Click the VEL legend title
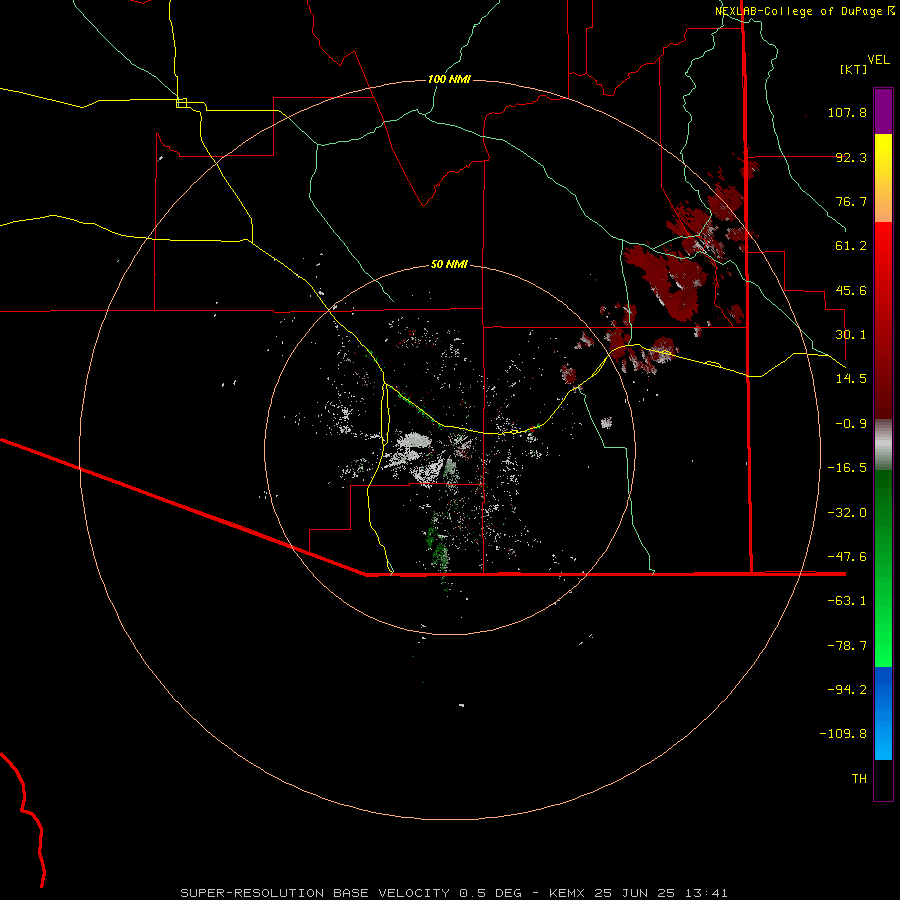 click(878, 60)
